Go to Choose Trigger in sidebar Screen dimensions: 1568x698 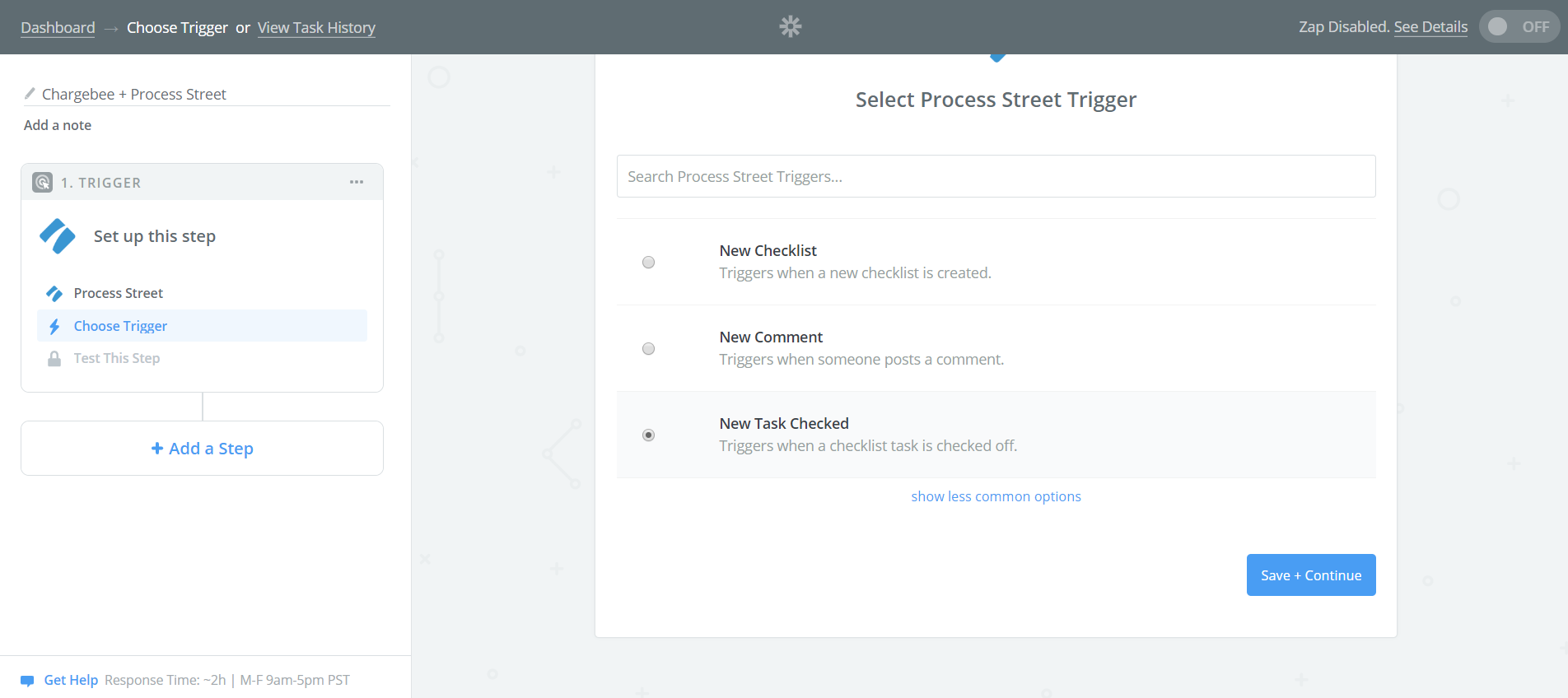[x=120, y=327]
